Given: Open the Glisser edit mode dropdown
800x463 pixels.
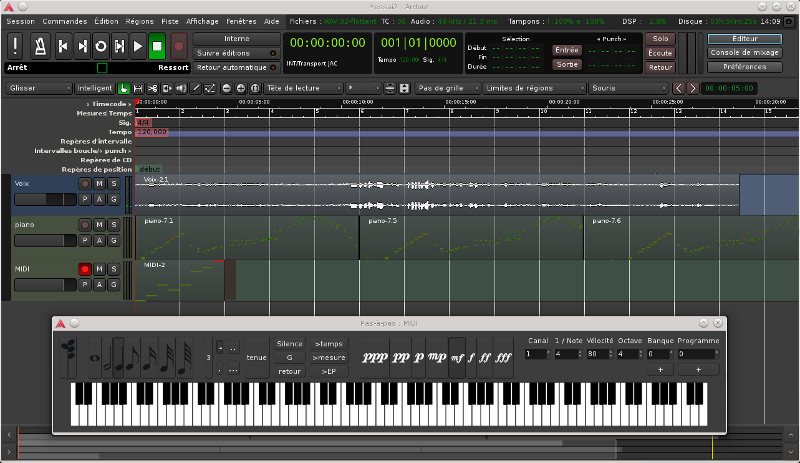Looking at the screenshot, I should [37, 88].
